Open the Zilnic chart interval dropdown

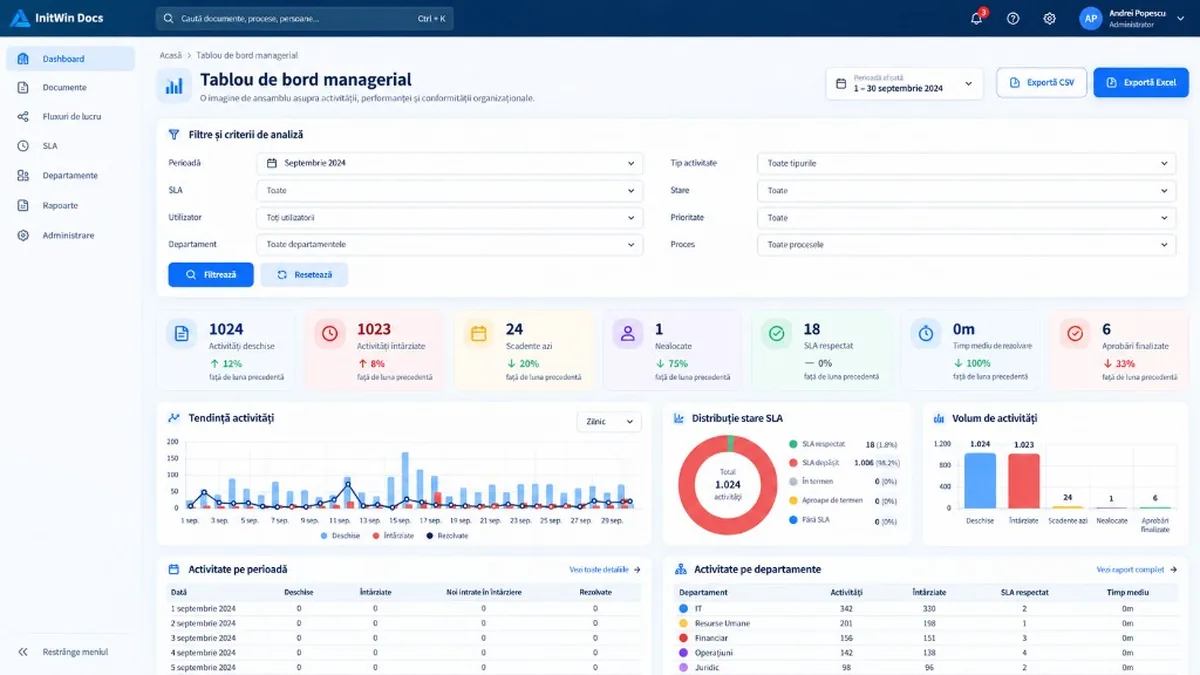coord(609,422)
